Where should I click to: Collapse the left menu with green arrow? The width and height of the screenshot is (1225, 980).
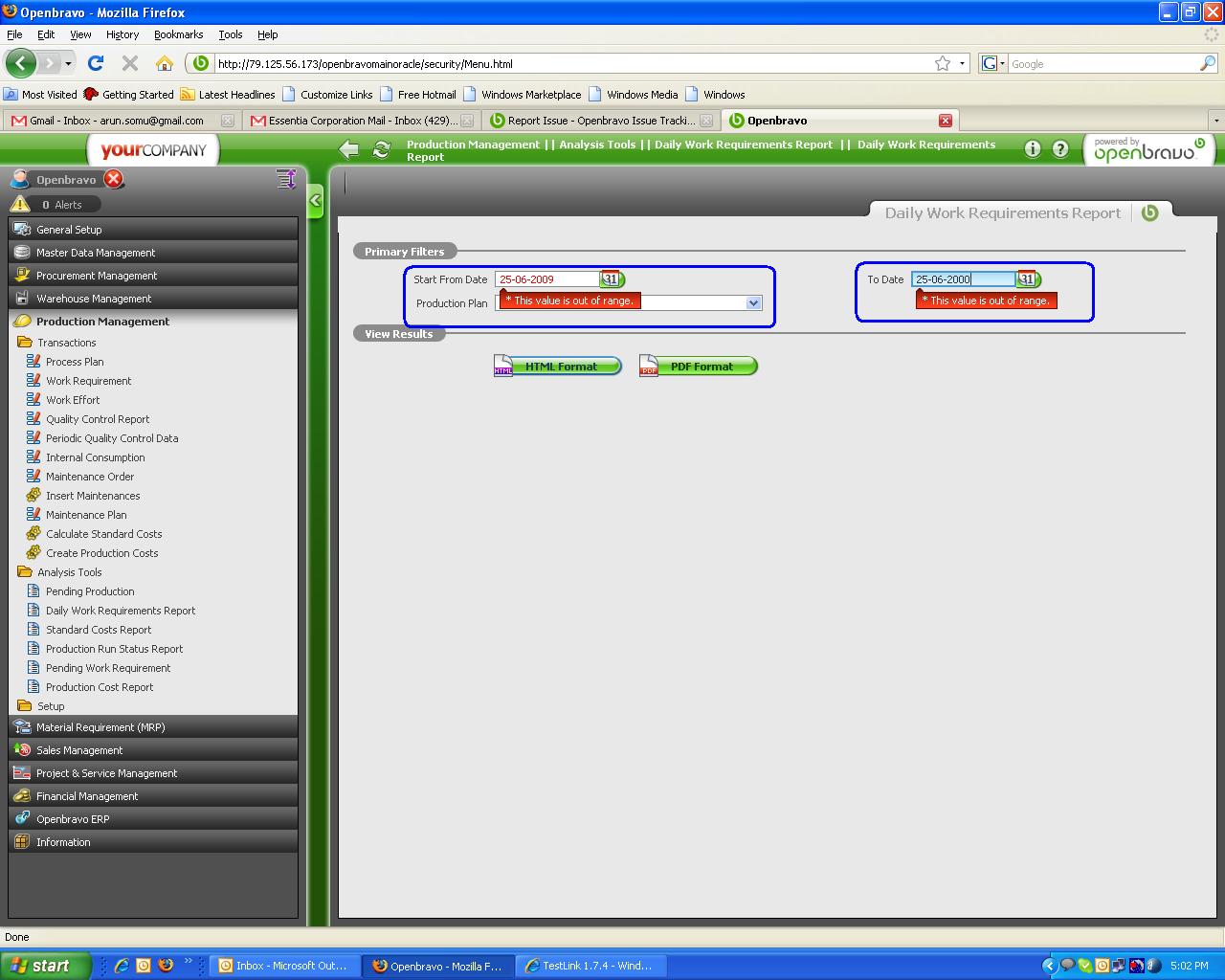coord(315,201)
